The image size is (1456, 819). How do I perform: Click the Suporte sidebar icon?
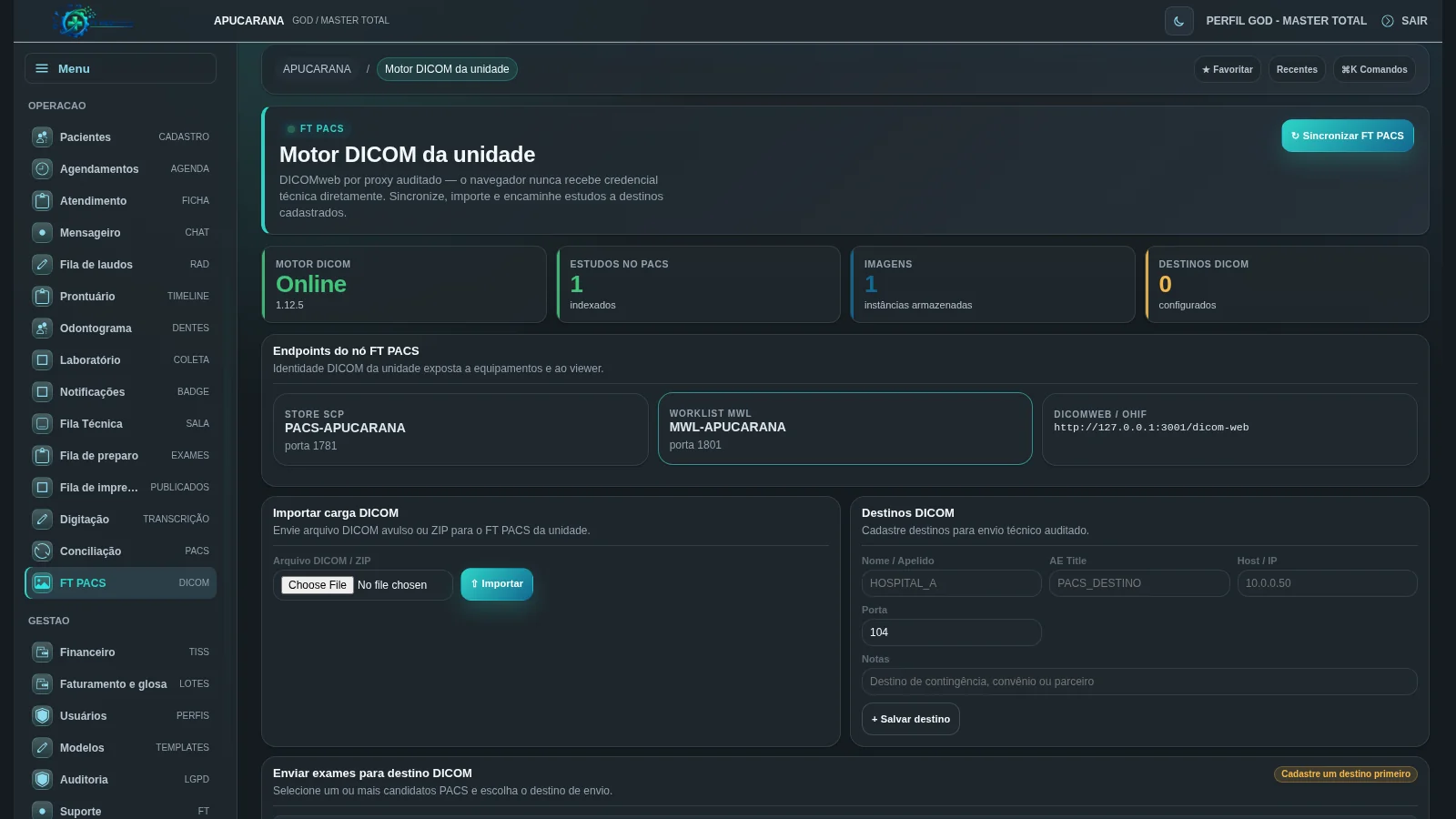[x=42, y=811]
